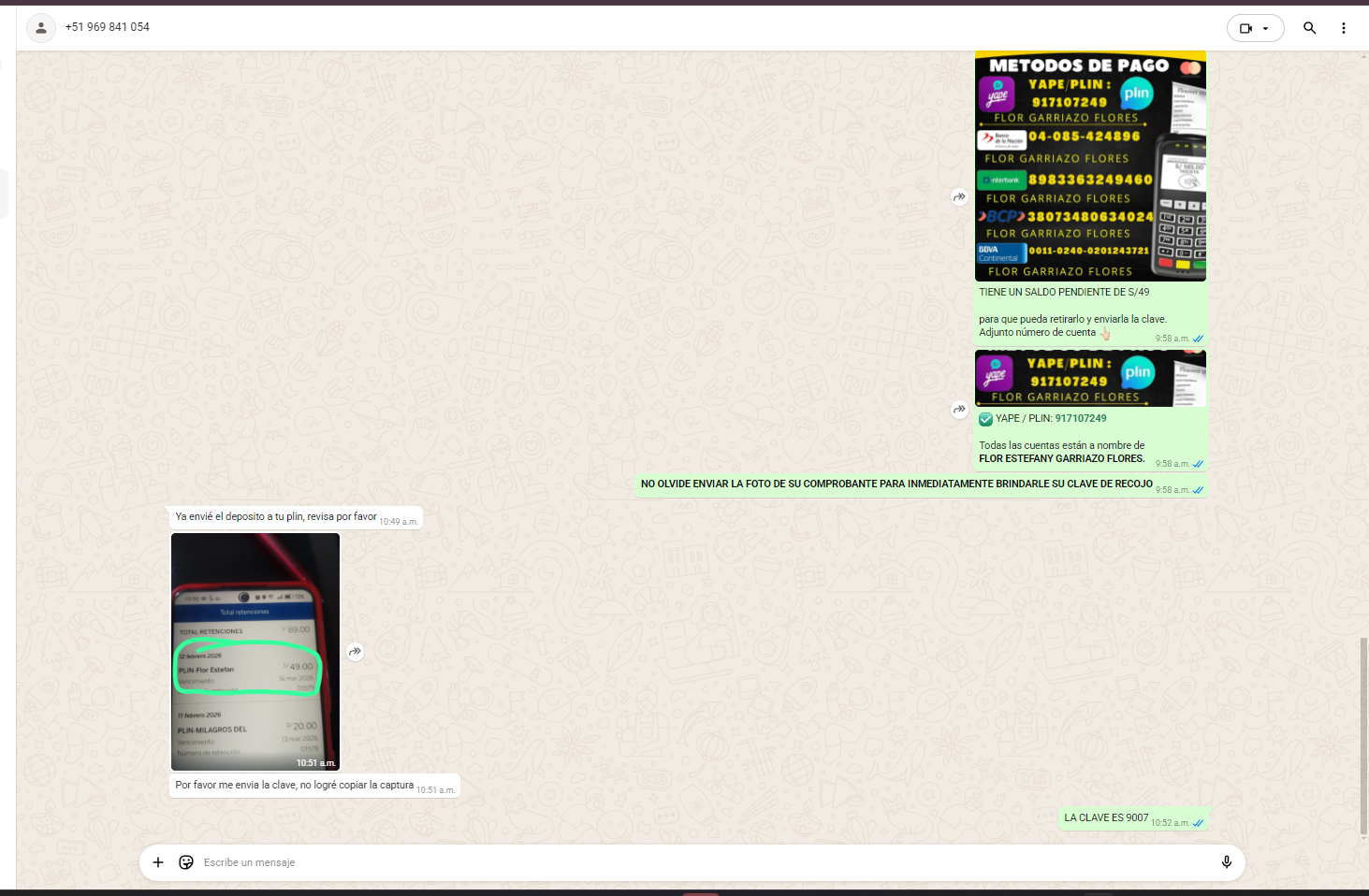This screenshot has width=1369, height=896.
Task: Start recording a voice message
Action: click(1226, 862)
